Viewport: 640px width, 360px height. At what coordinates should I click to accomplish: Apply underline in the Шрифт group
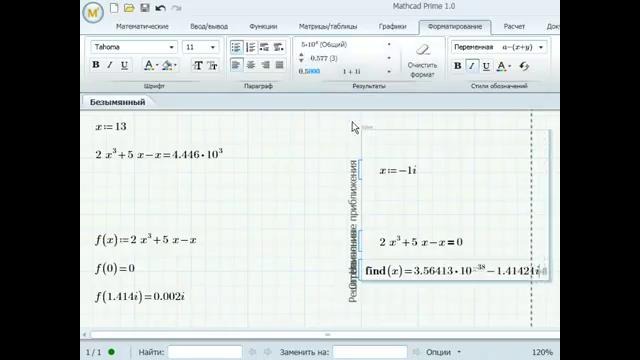[124, 65]
